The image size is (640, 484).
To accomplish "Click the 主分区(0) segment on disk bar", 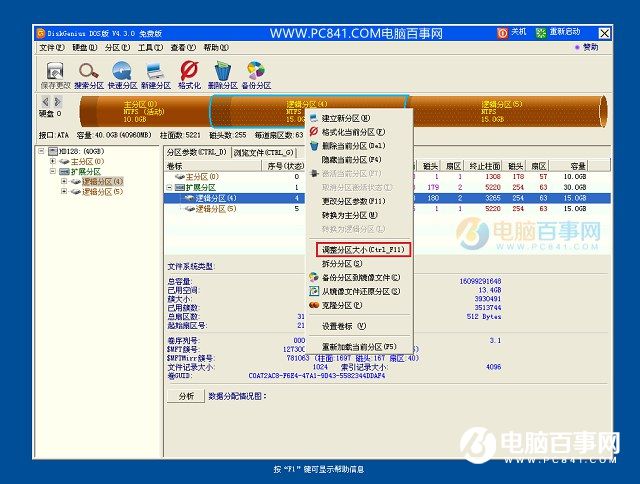I will click(x=144, y=111).
